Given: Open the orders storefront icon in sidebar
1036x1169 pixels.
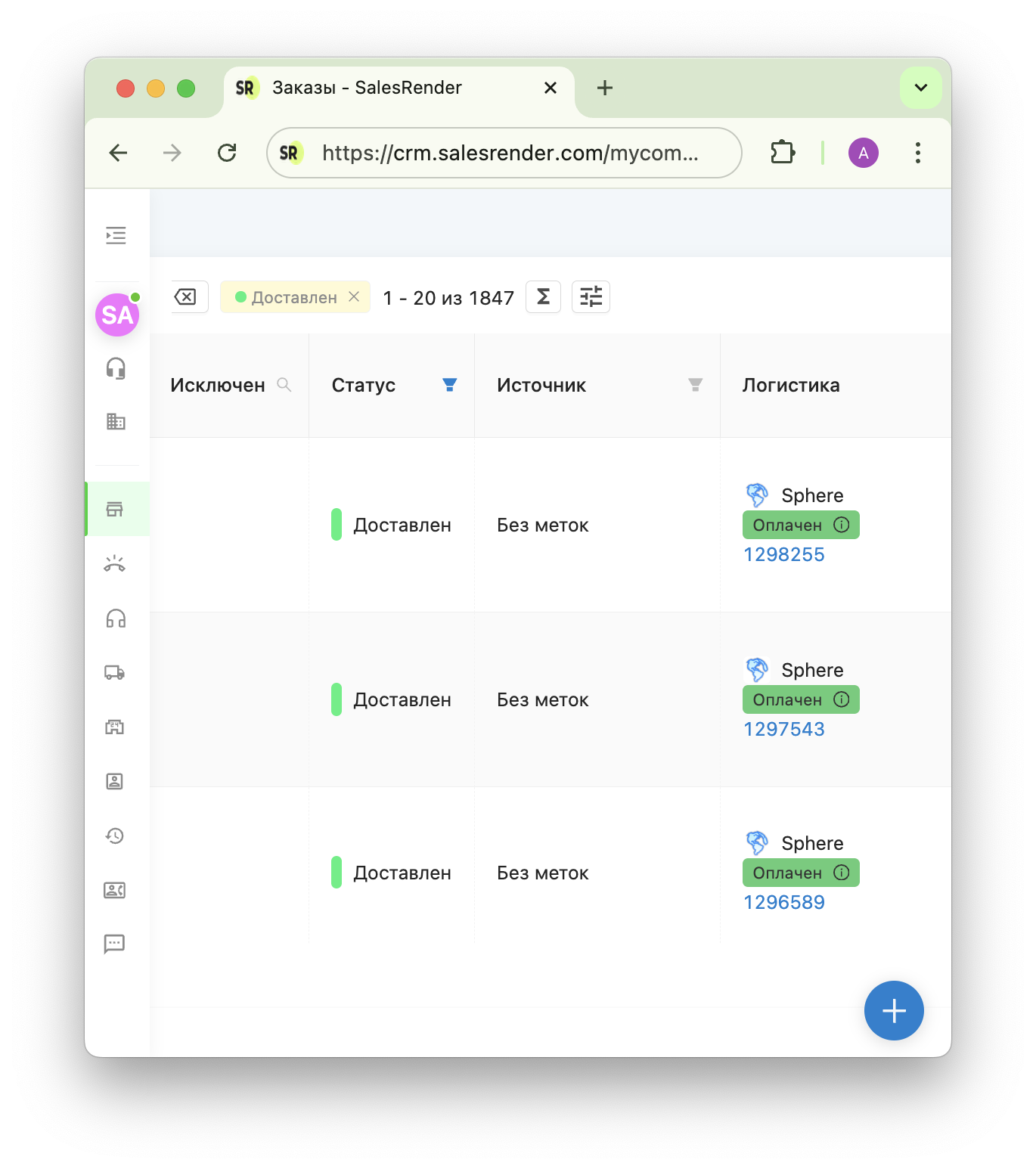Looking at the screenshot, I should (x=115, y=509).
